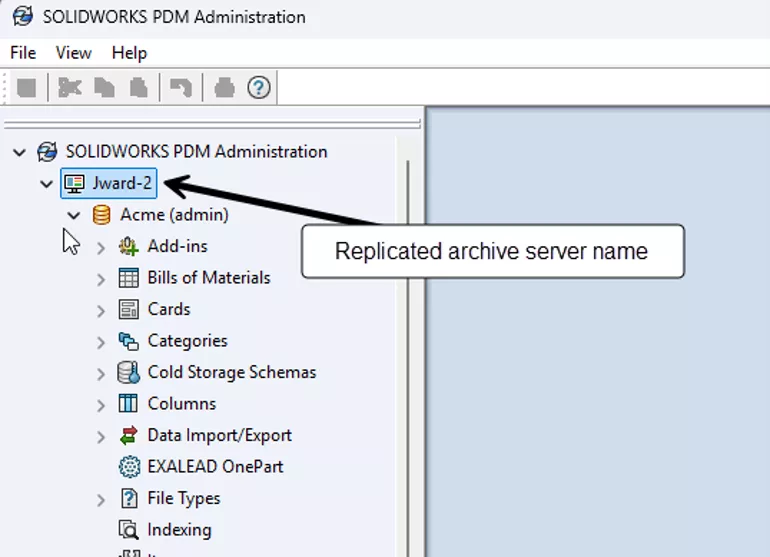Click the Copy toolbar icon
770x557 pixels.
tap(104, 88)
